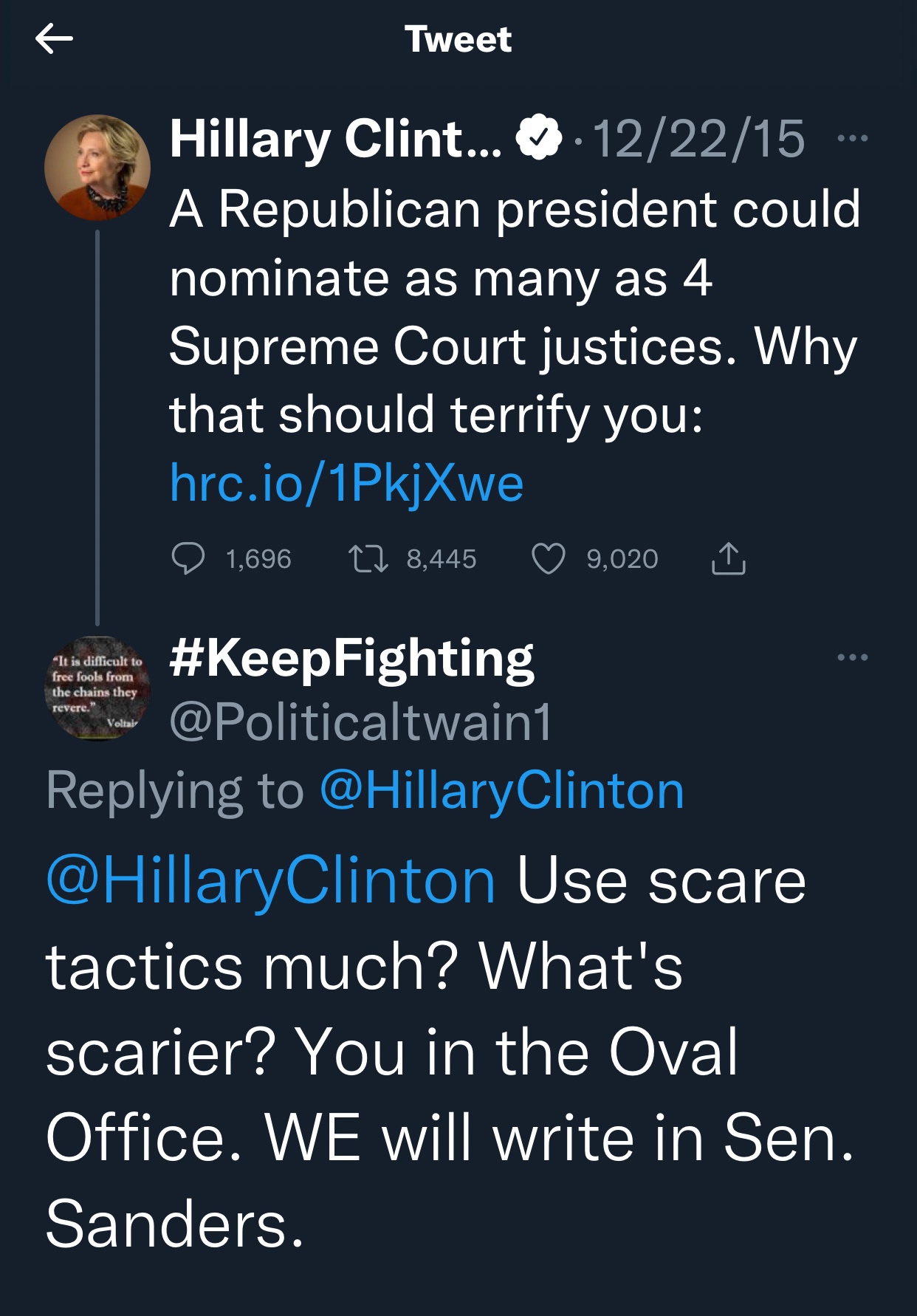View the 9,020 likes count

click(622, 559)
